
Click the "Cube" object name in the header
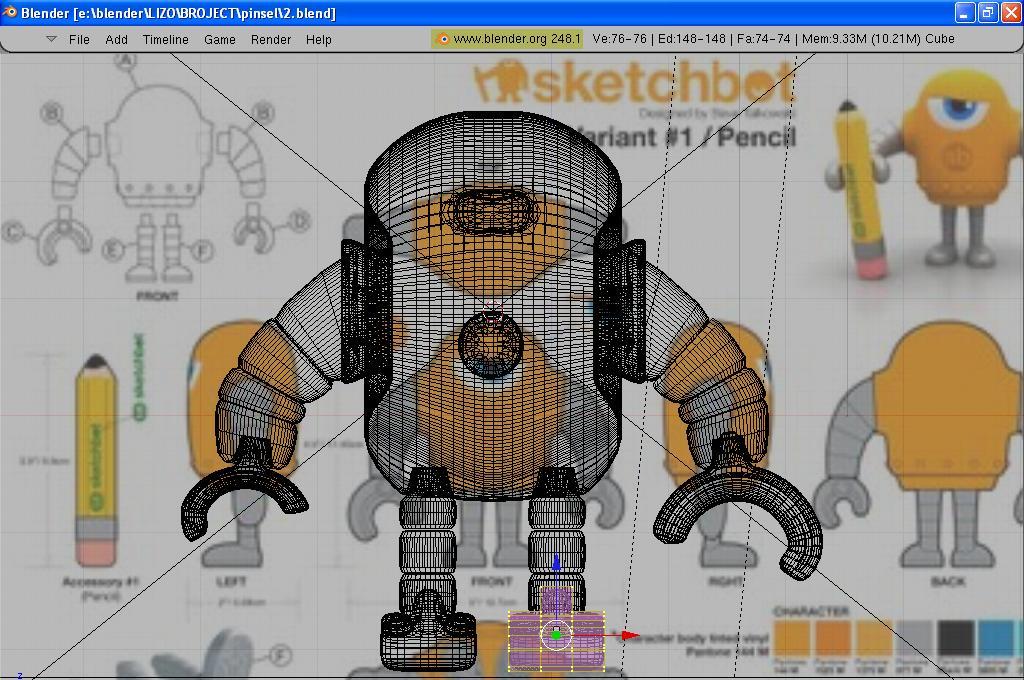point(940,39)
